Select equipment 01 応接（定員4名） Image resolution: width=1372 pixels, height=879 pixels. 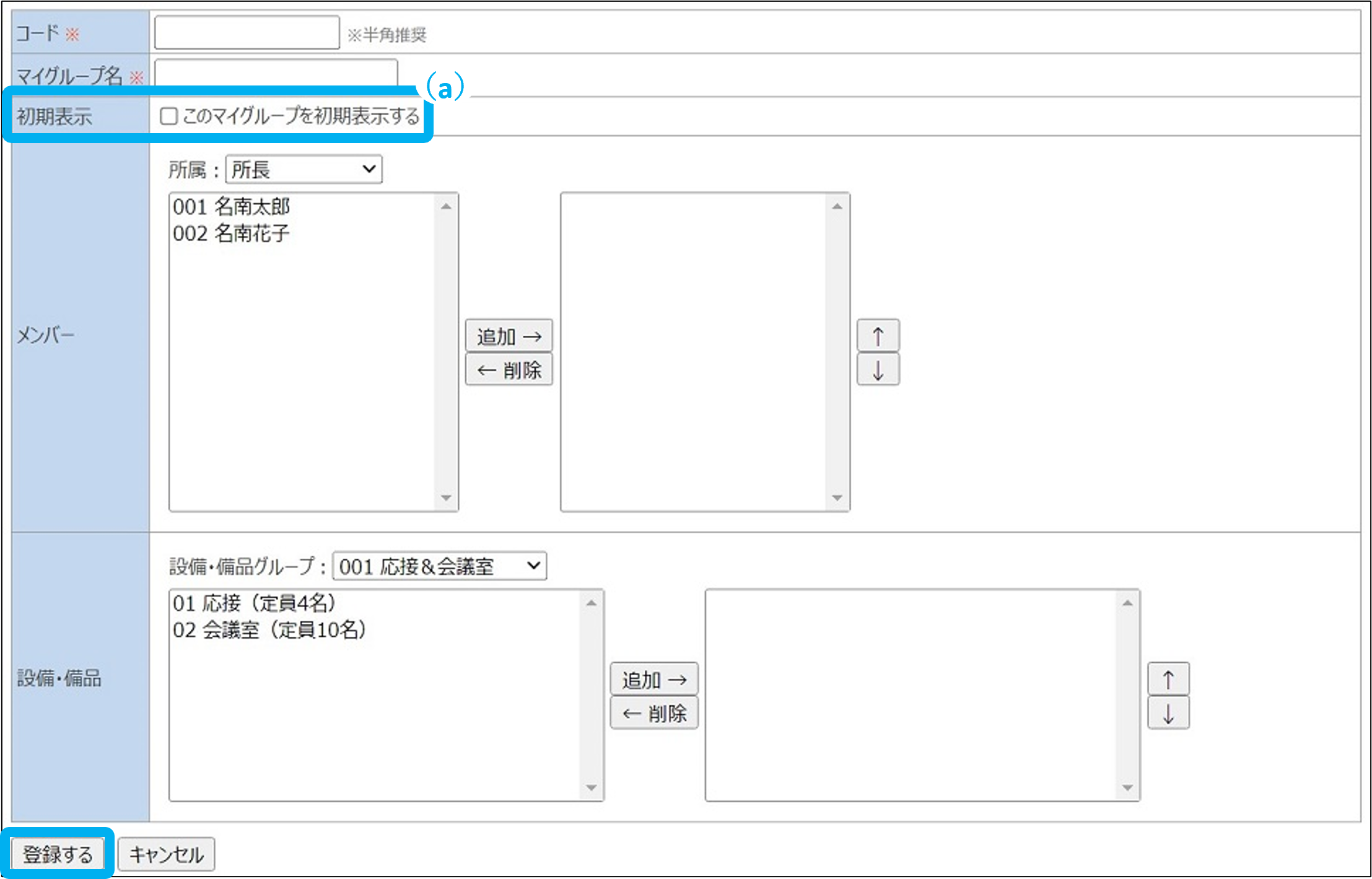tap(255, 603)
